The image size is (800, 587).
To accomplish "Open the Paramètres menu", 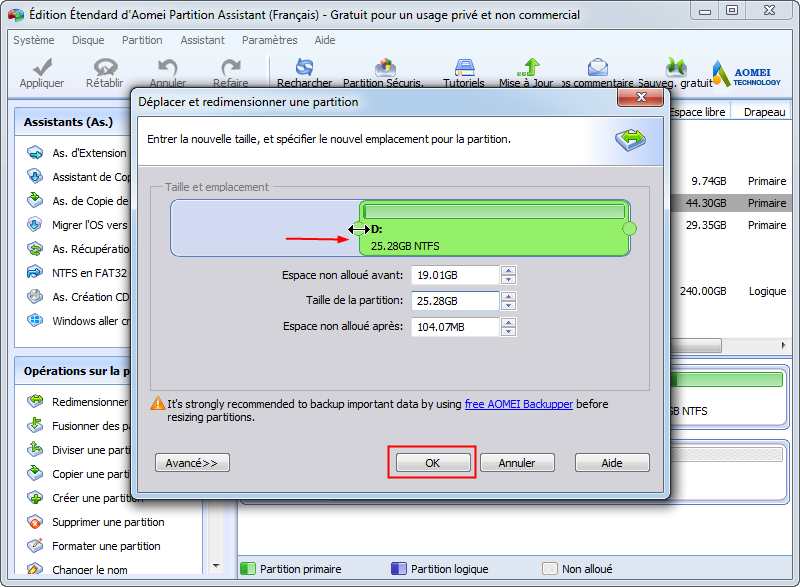I will (x=269, y=40).
